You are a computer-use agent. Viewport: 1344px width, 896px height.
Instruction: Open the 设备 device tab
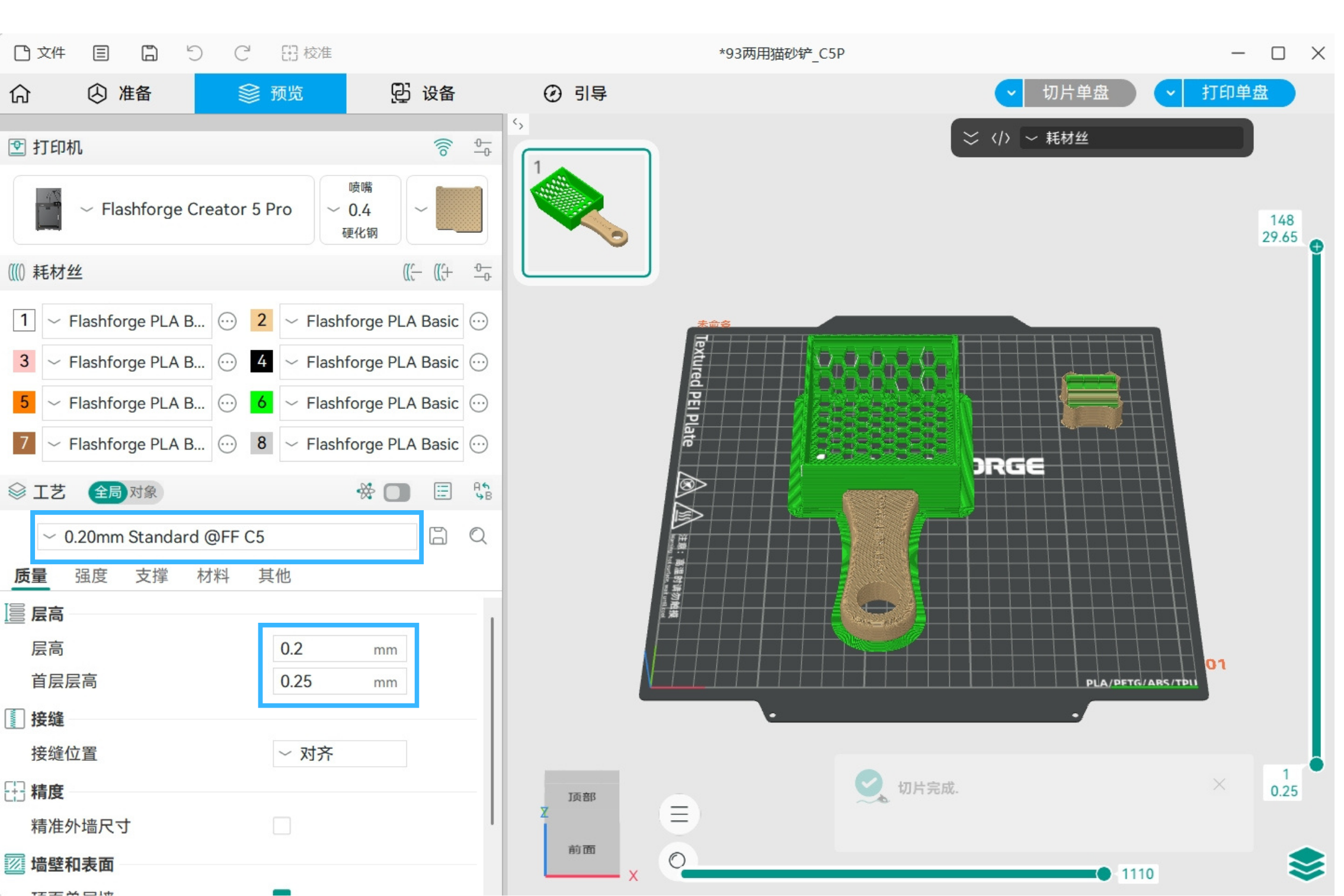(x=423, y=94)
